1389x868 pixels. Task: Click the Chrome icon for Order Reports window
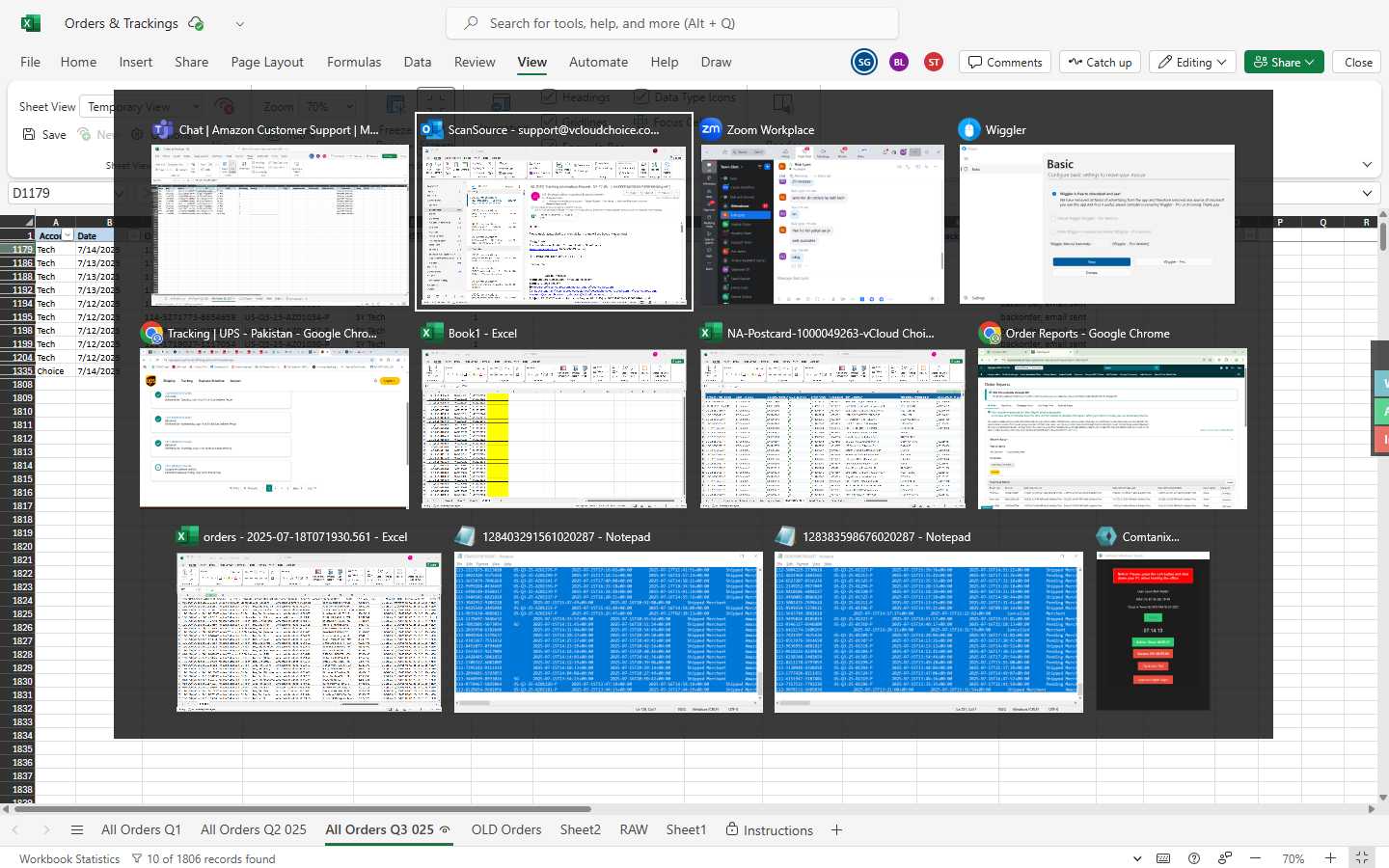(x=990, y=333)
